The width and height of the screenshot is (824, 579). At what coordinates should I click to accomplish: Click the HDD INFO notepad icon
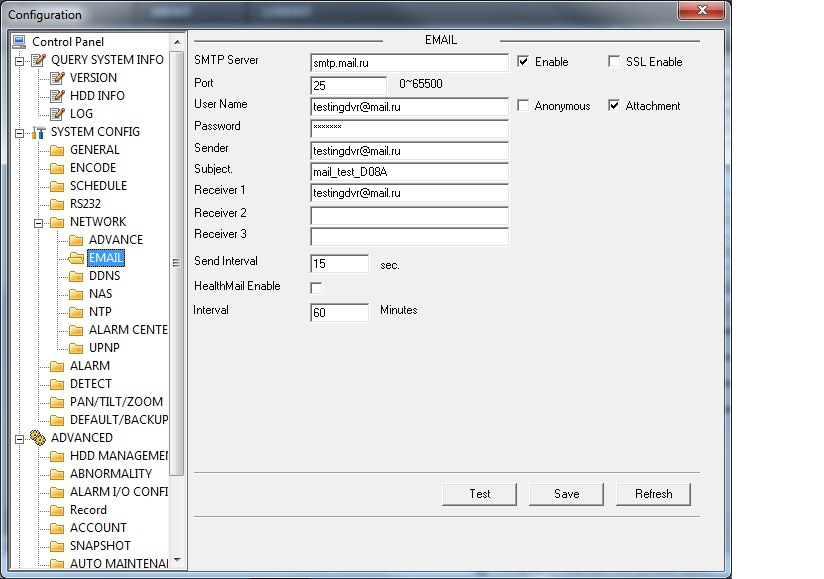(x=57, y=96)
